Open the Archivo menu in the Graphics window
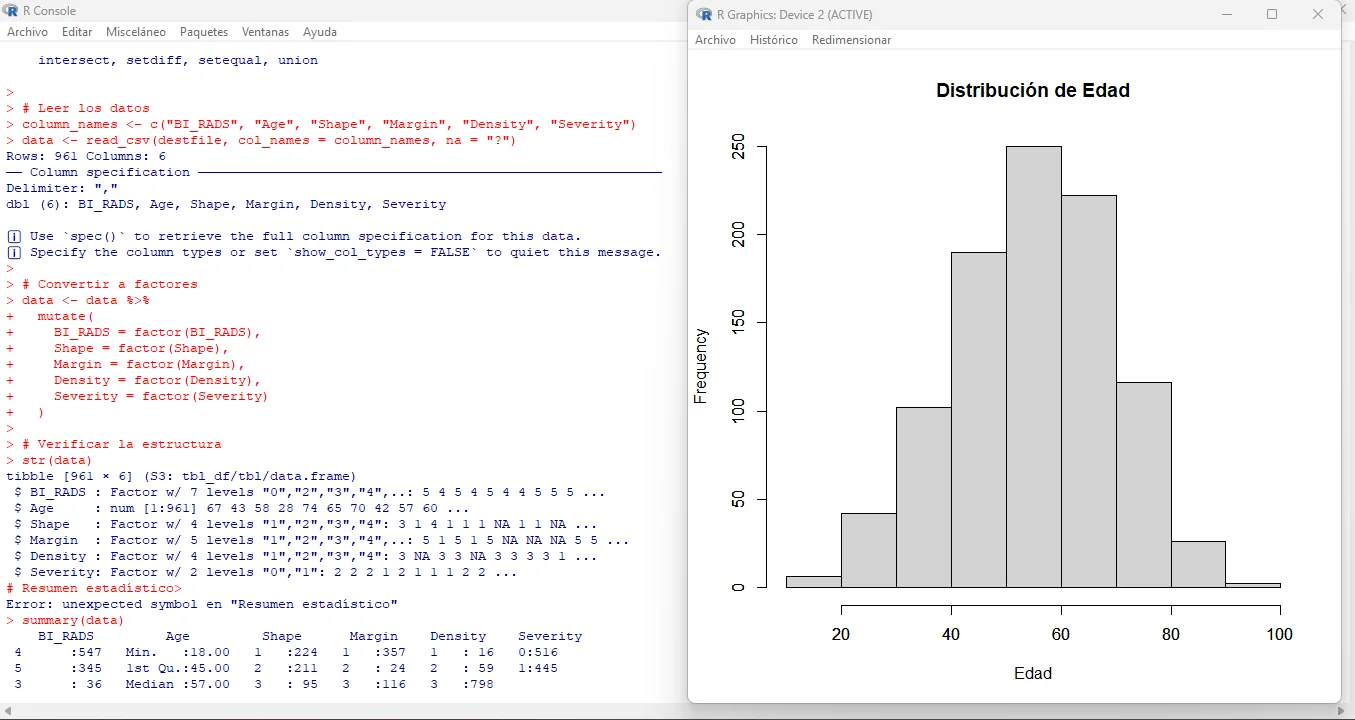The height and width of the screenshot is (720, 1355). pos(716,40)
